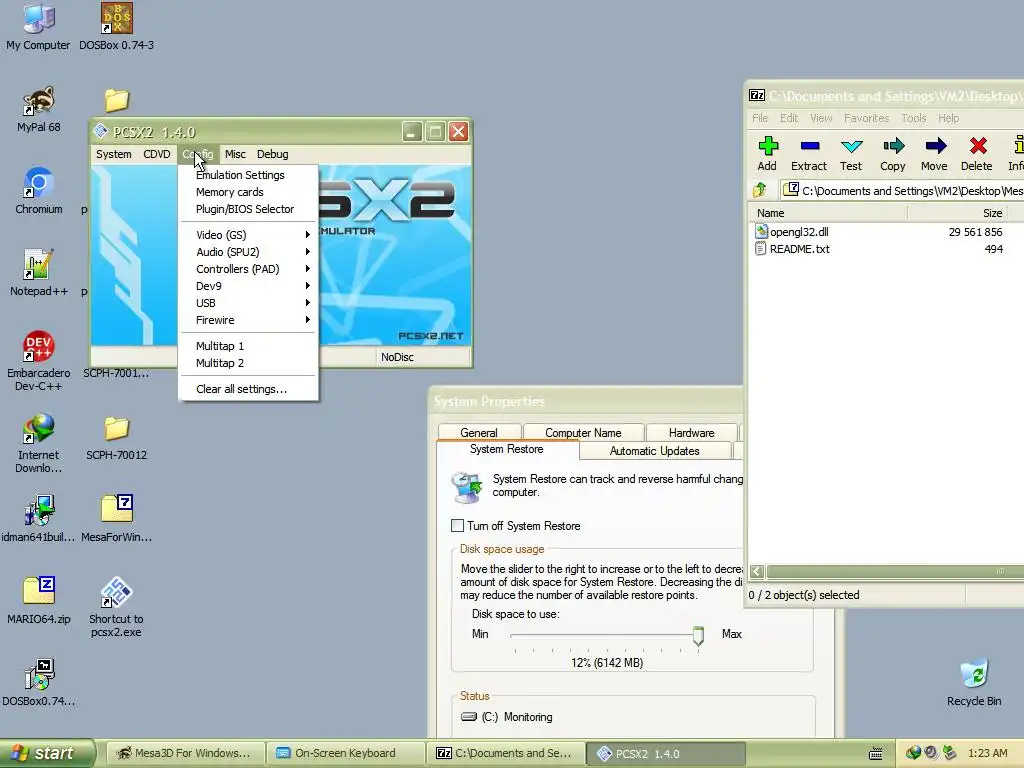The height and width of the screenshot is (768, 1024).
Task: Toggle Multitap 1 menu entry
Action: pyautogui.click(x=248, y=345)
